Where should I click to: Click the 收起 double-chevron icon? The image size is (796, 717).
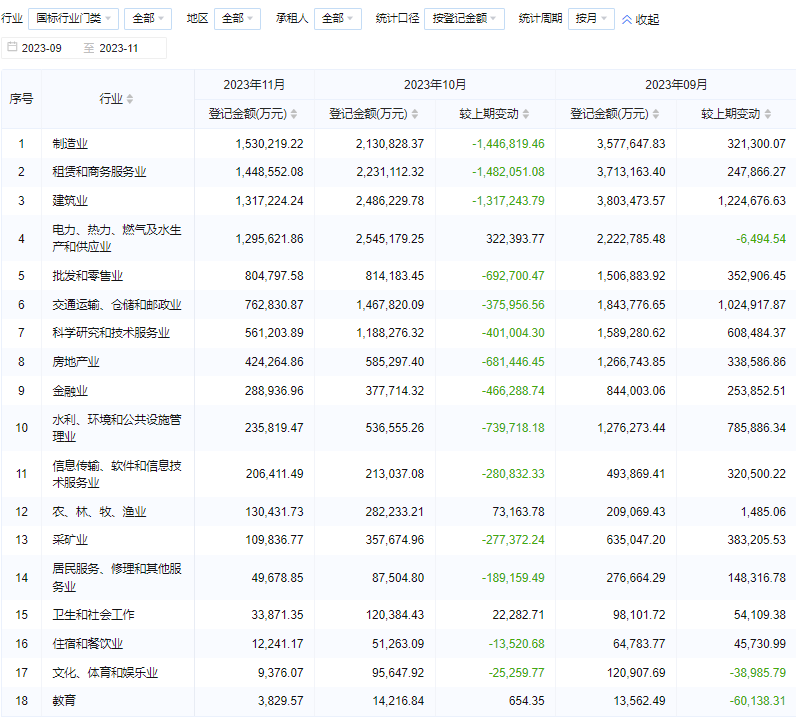[x=627, y=20]
